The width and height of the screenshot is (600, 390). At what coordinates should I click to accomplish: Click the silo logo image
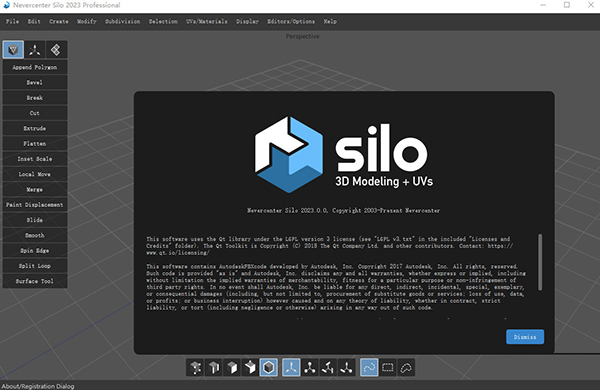point(344,155)
